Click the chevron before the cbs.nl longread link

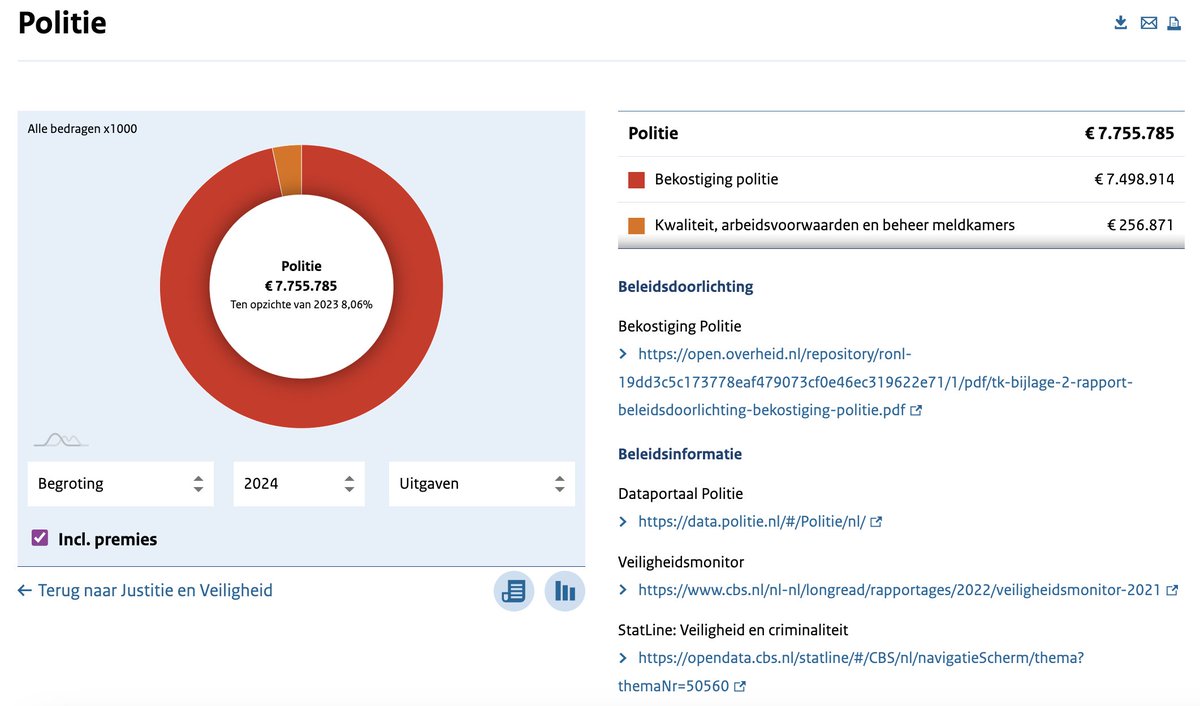coord(623,590)
